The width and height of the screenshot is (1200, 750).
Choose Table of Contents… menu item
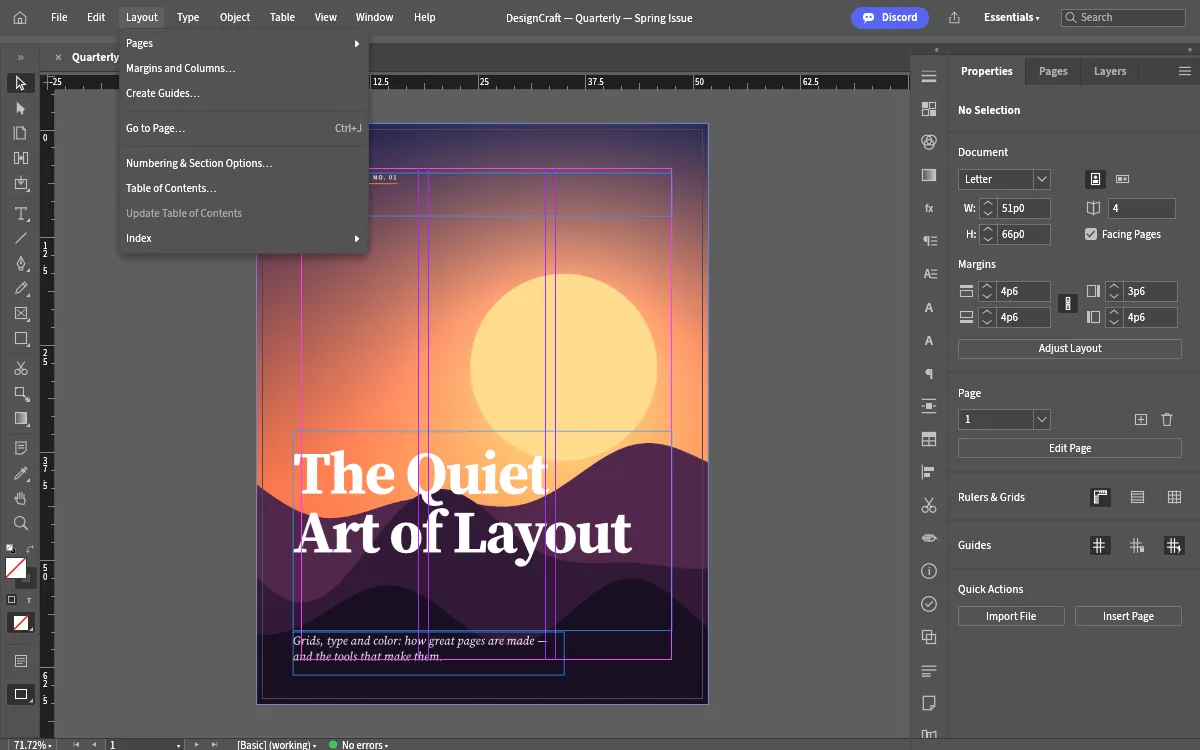click(243, 188)
